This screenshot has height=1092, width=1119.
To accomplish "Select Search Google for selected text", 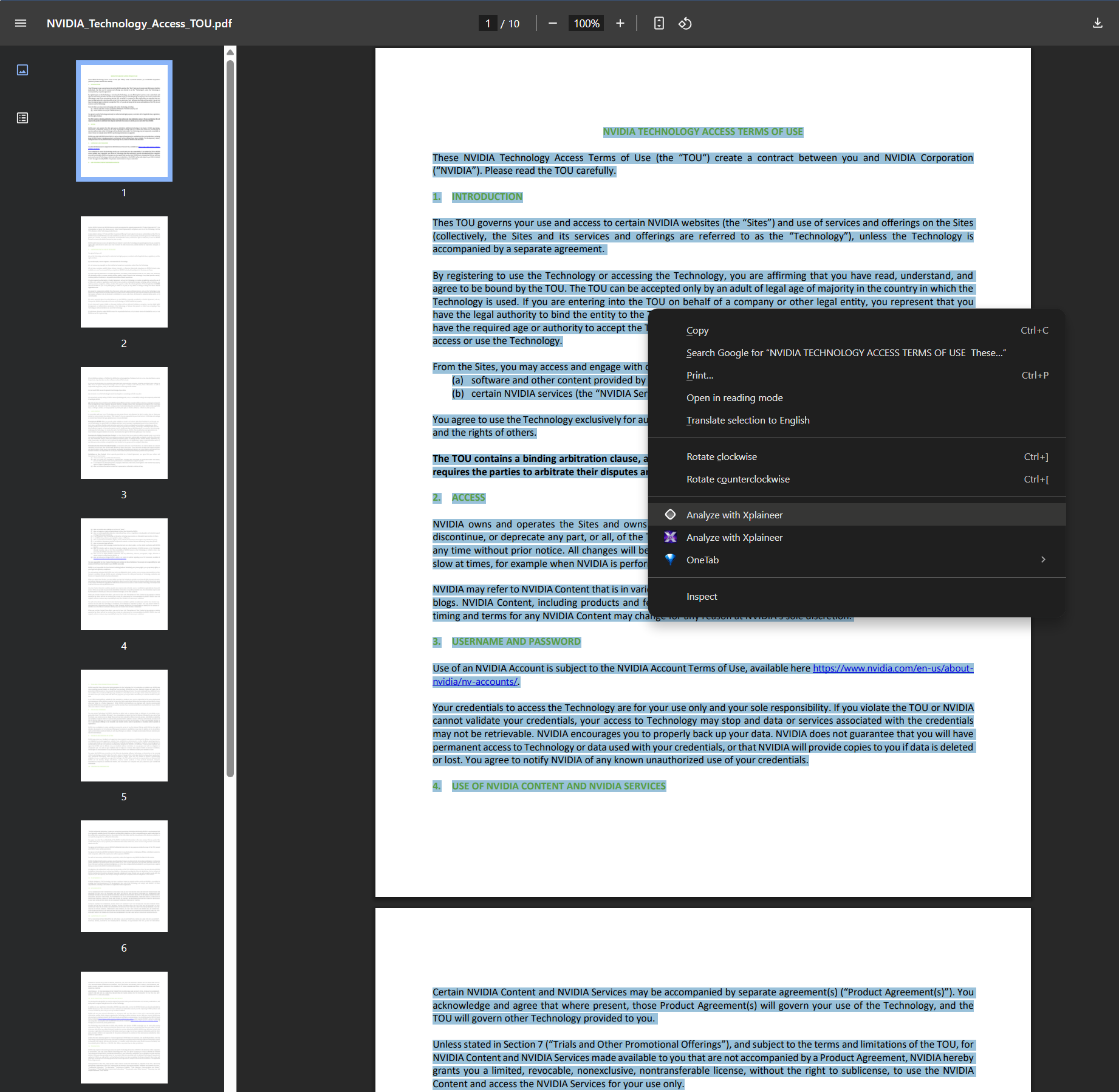I will [x=857, y=353].
